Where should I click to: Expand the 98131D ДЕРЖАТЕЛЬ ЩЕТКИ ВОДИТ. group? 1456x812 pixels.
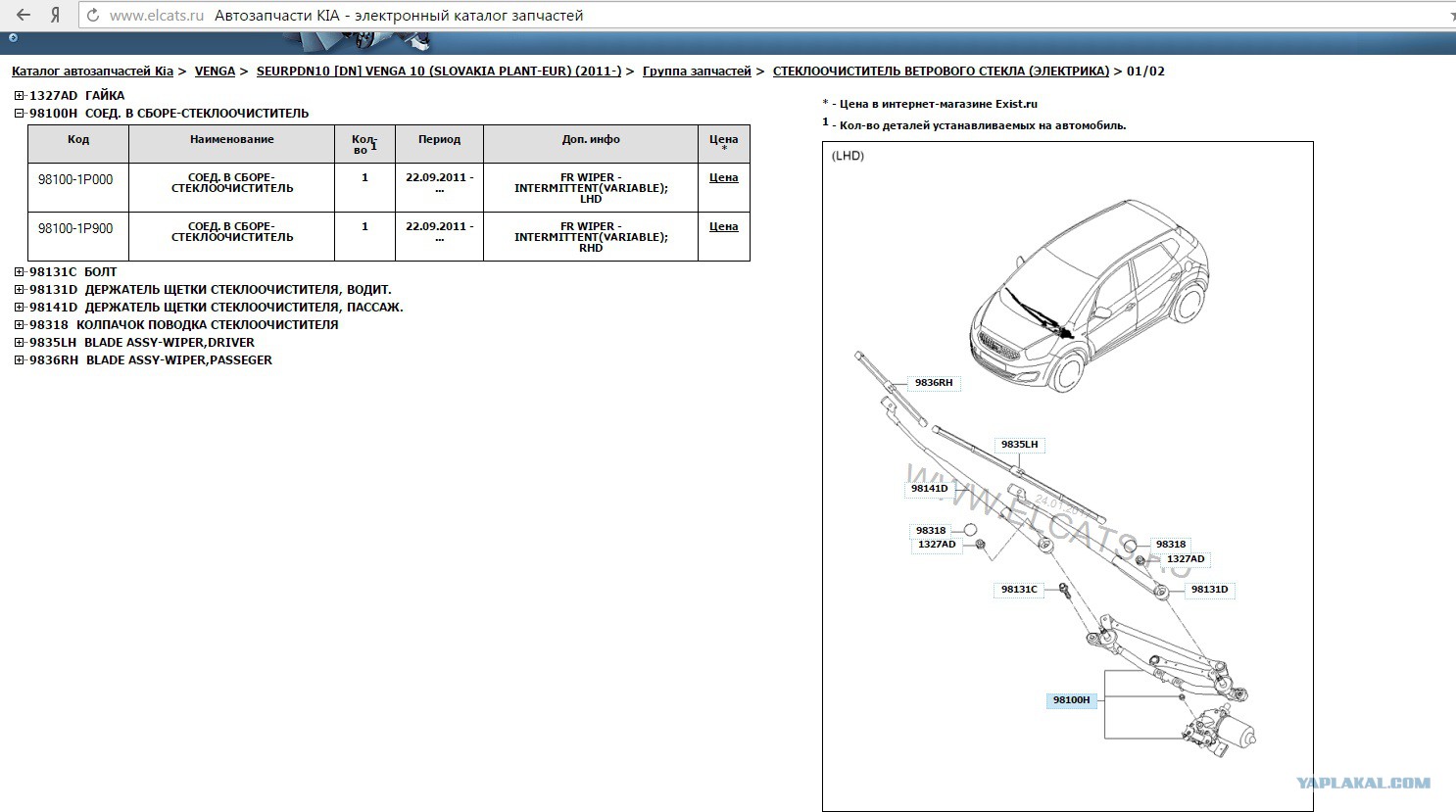(x=20, y=290)
